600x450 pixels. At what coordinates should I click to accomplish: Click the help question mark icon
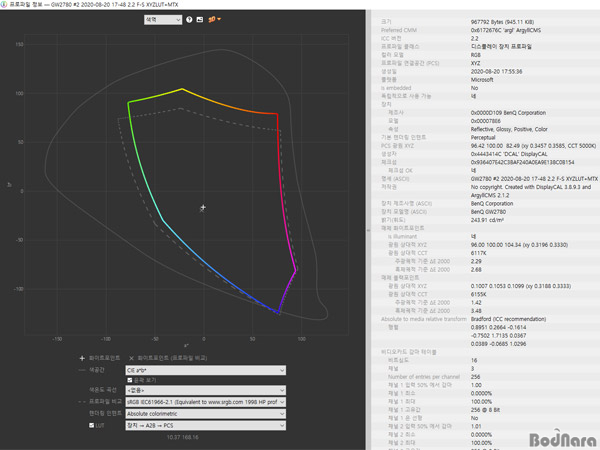point(189,20)
